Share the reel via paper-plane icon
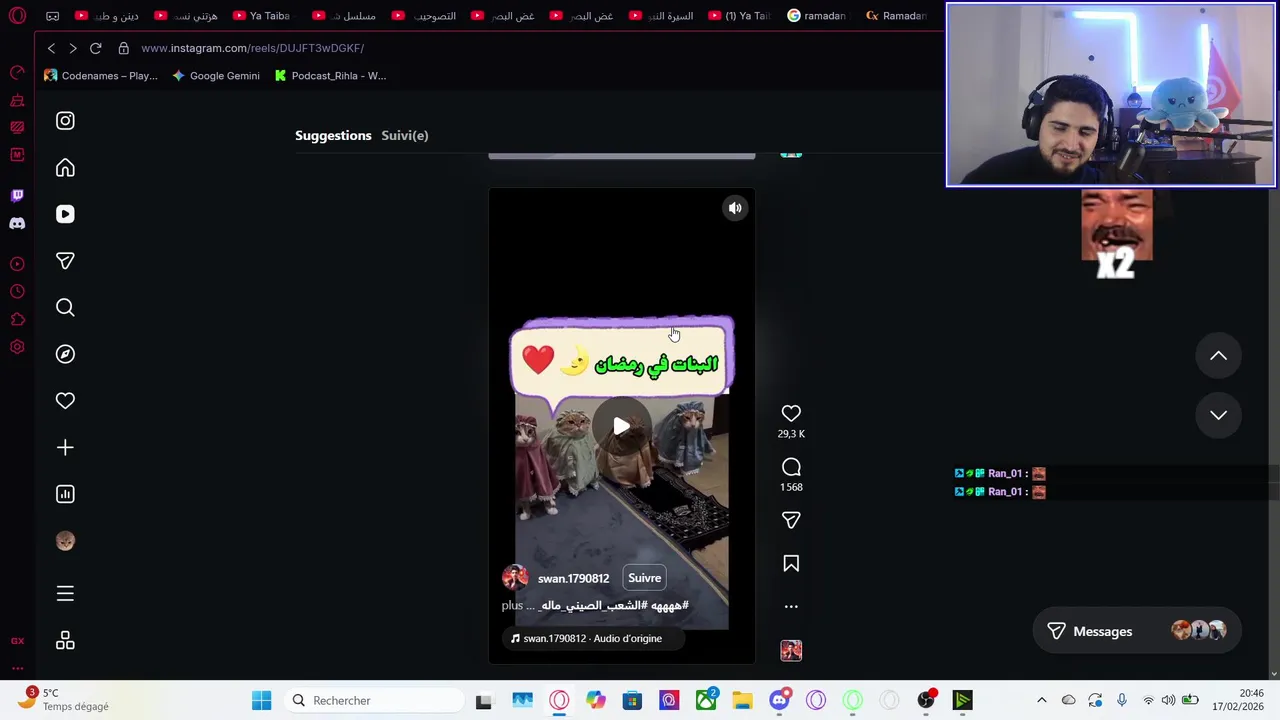 click(791, 520)
